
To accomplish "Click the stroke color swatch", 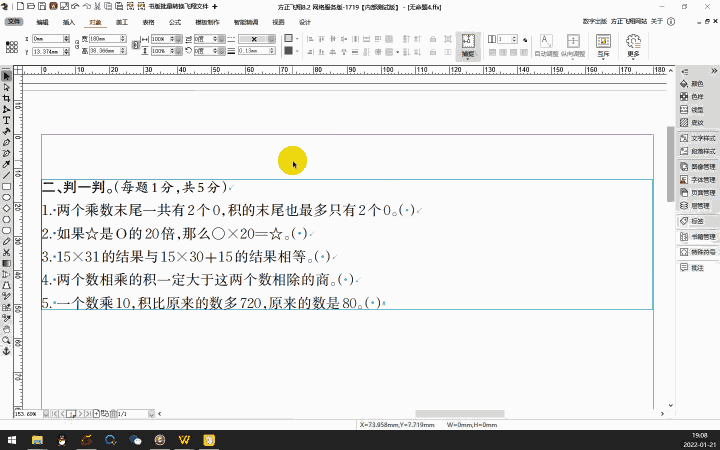I will click(x=288, y=39).
